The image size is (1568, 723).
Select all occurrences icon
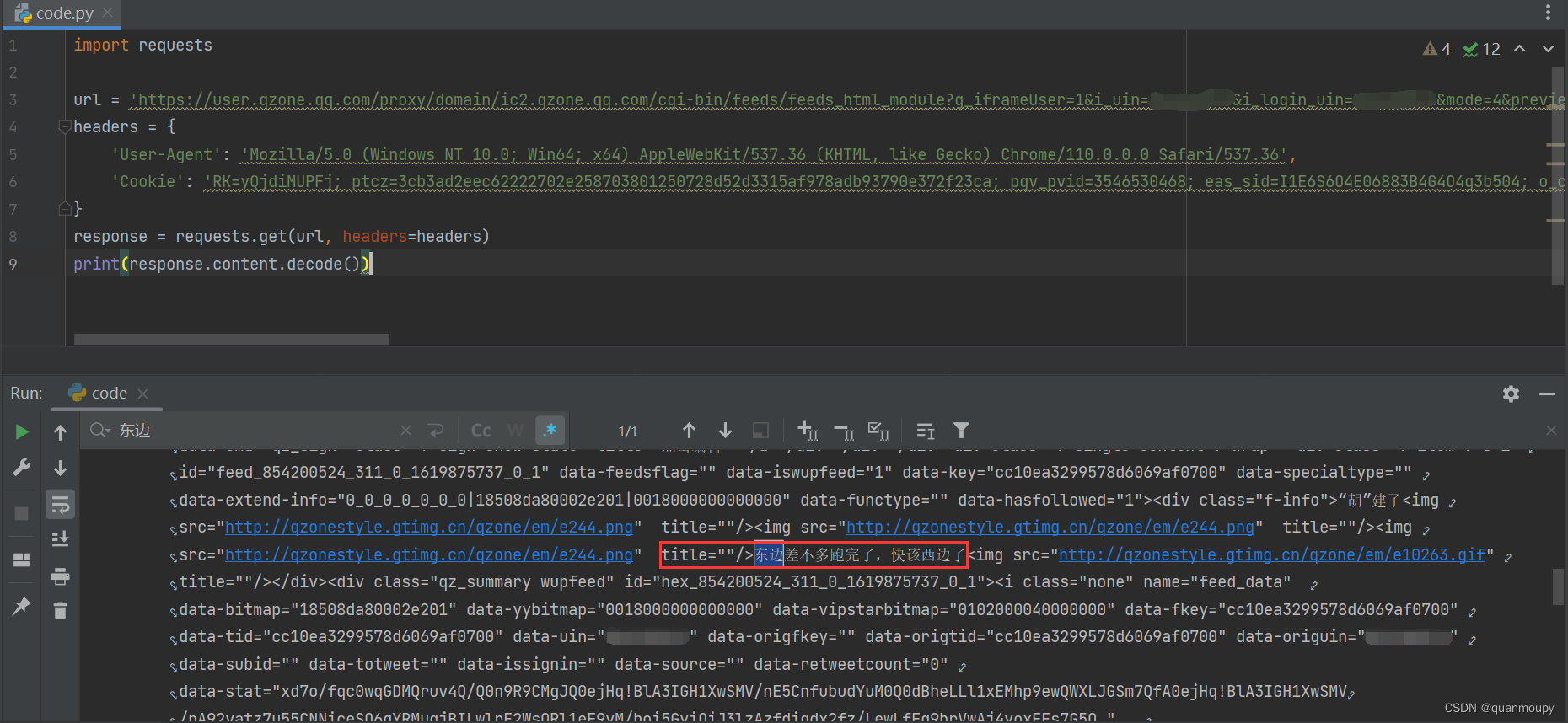[x=879, y=431]
